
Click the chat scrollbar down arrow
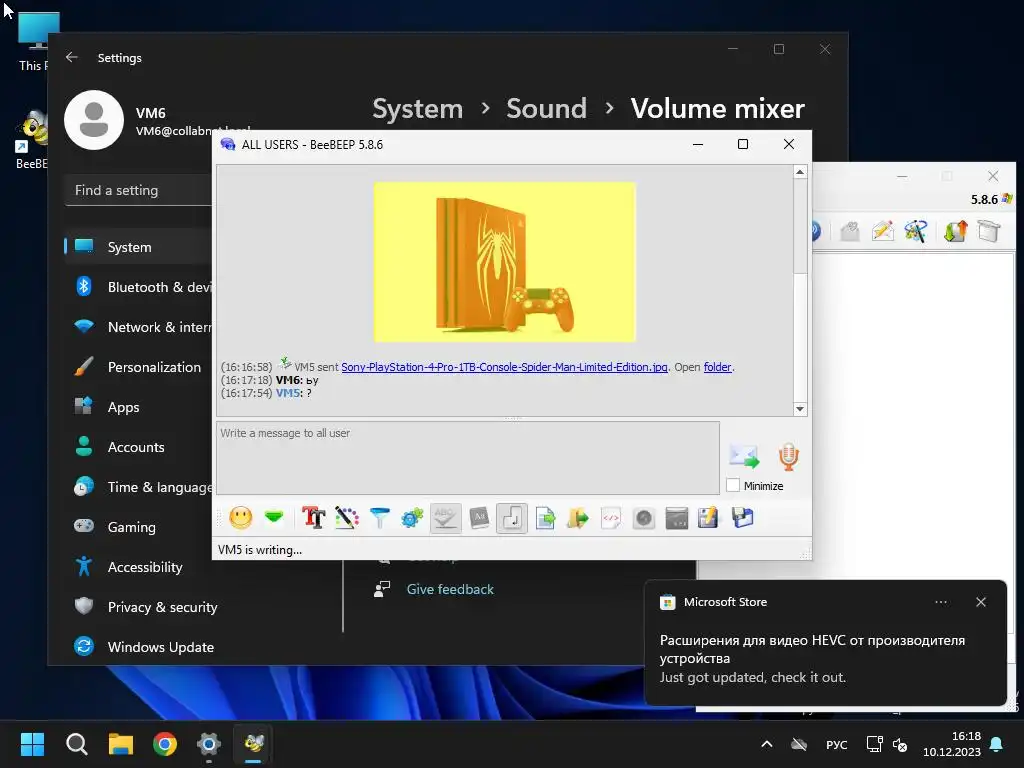coord(800,409)
